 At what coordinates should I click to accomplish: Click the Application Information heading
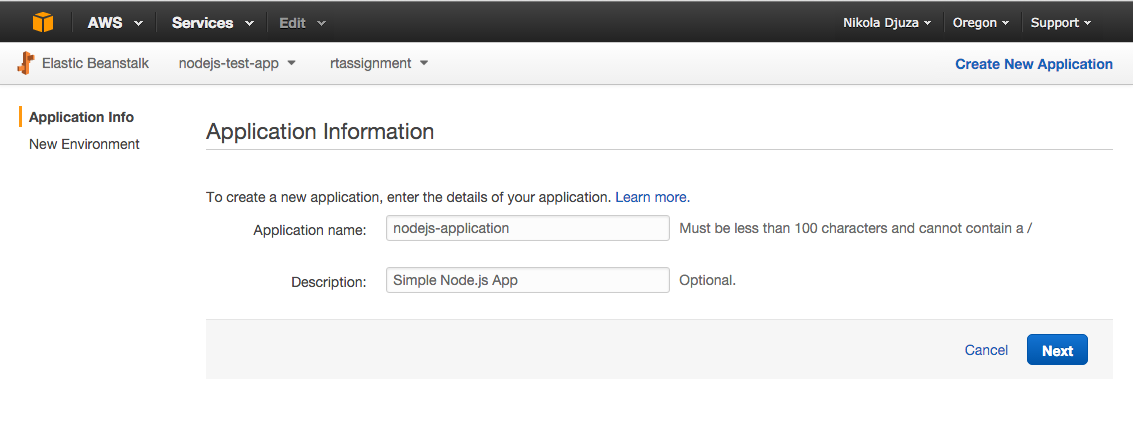pyautogui.click(x=320, y=131)
